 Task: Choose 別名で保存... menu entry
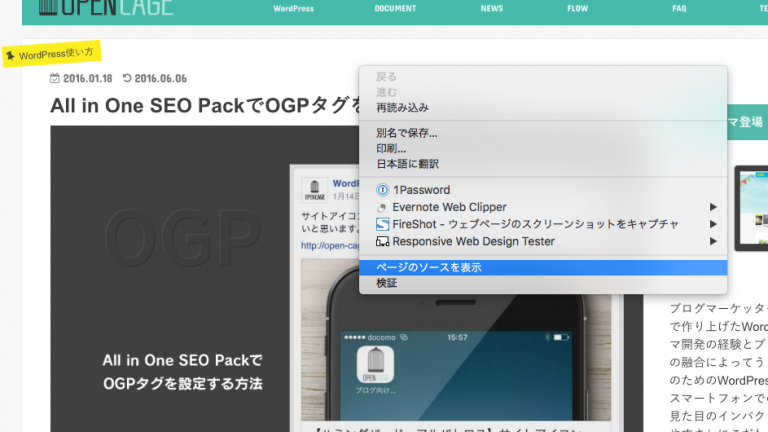tap(543, 133)
